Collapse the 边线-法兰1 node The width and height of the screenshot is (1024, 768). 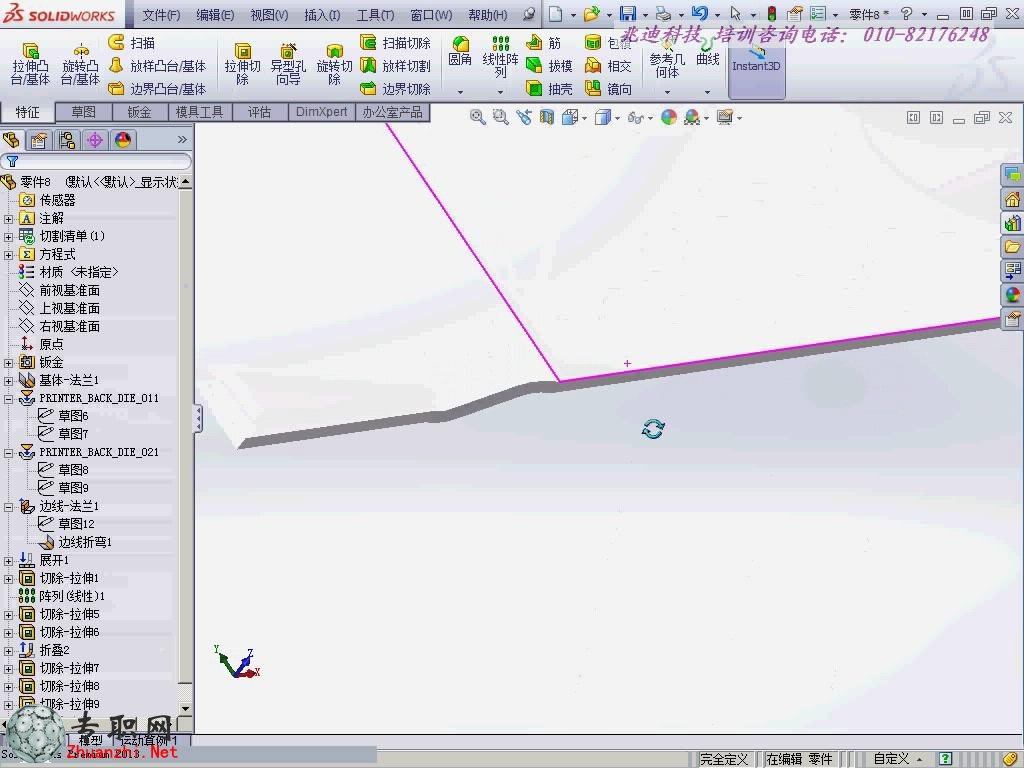(8, 507)
